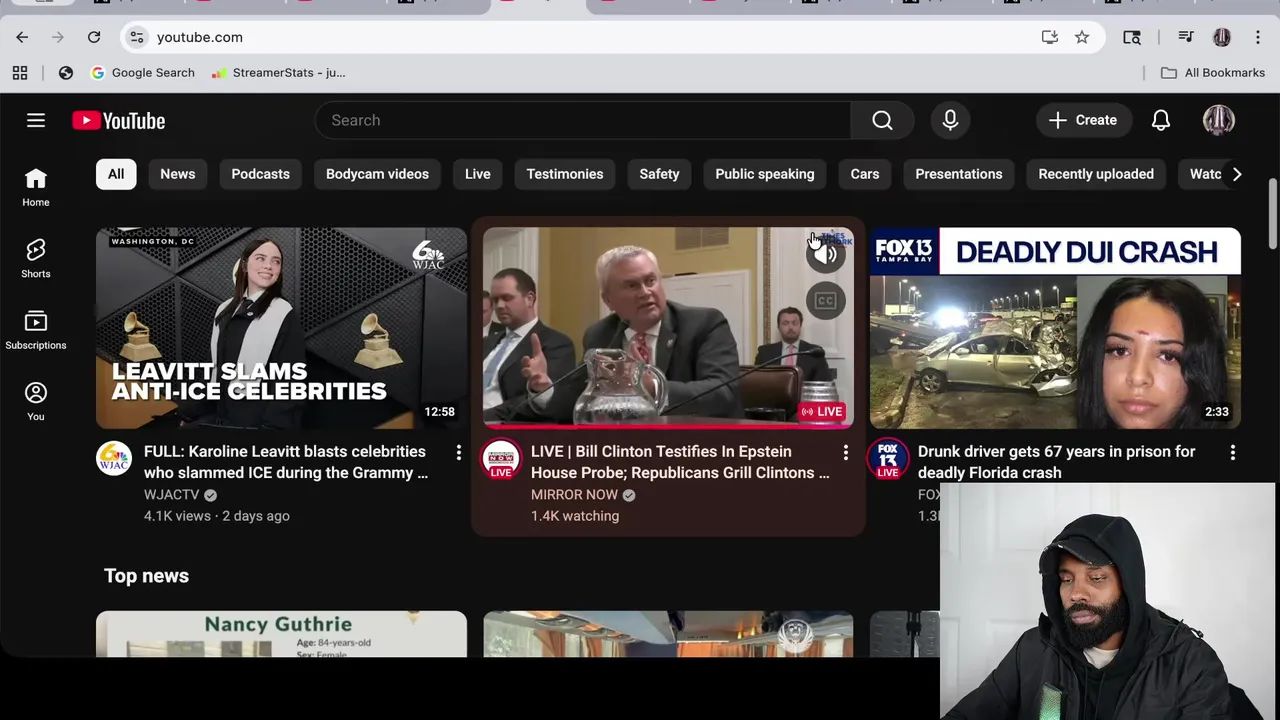The height and width of the screenshot is (720, 1280).
Task: Select the Testimonies filter chip
Action: coord(565,174)
